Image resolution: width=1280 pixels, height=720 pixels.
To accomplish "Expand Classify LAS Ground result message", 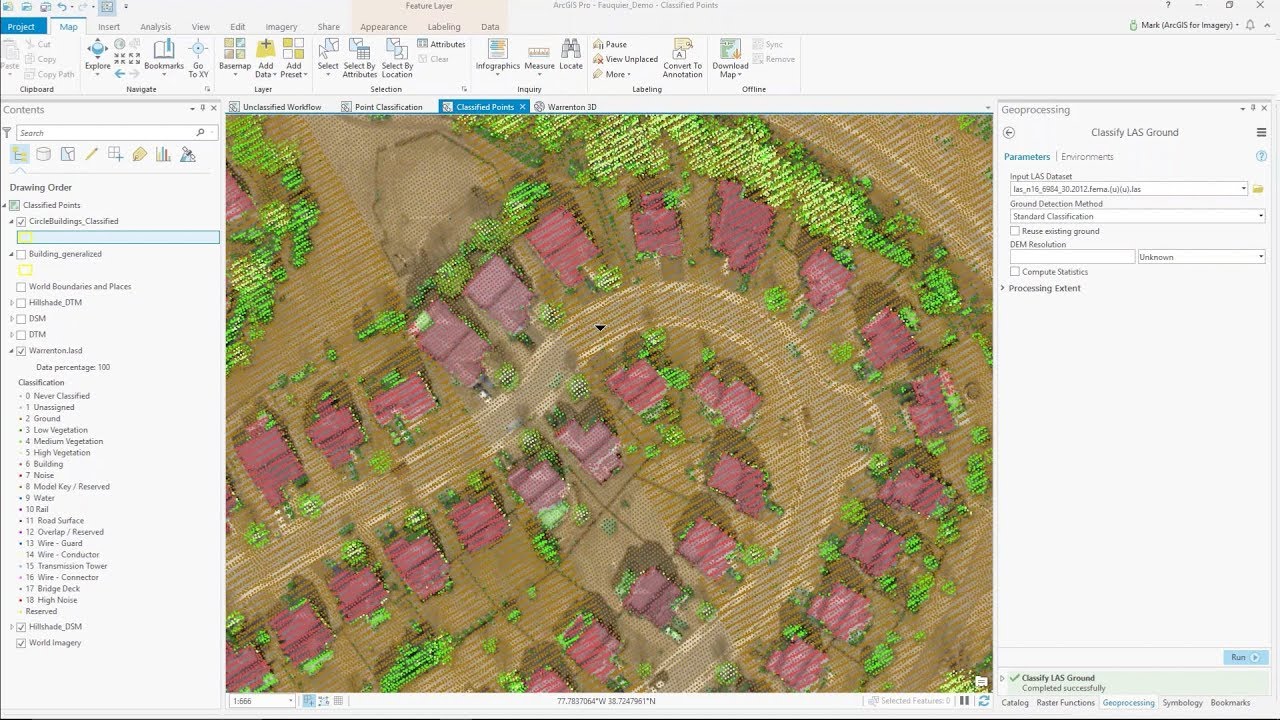I will click(1003, 678).
